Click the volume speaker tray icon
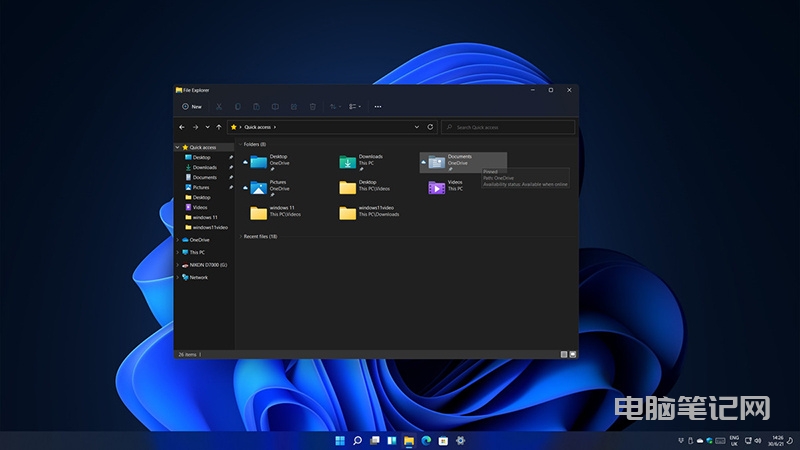 758,441
